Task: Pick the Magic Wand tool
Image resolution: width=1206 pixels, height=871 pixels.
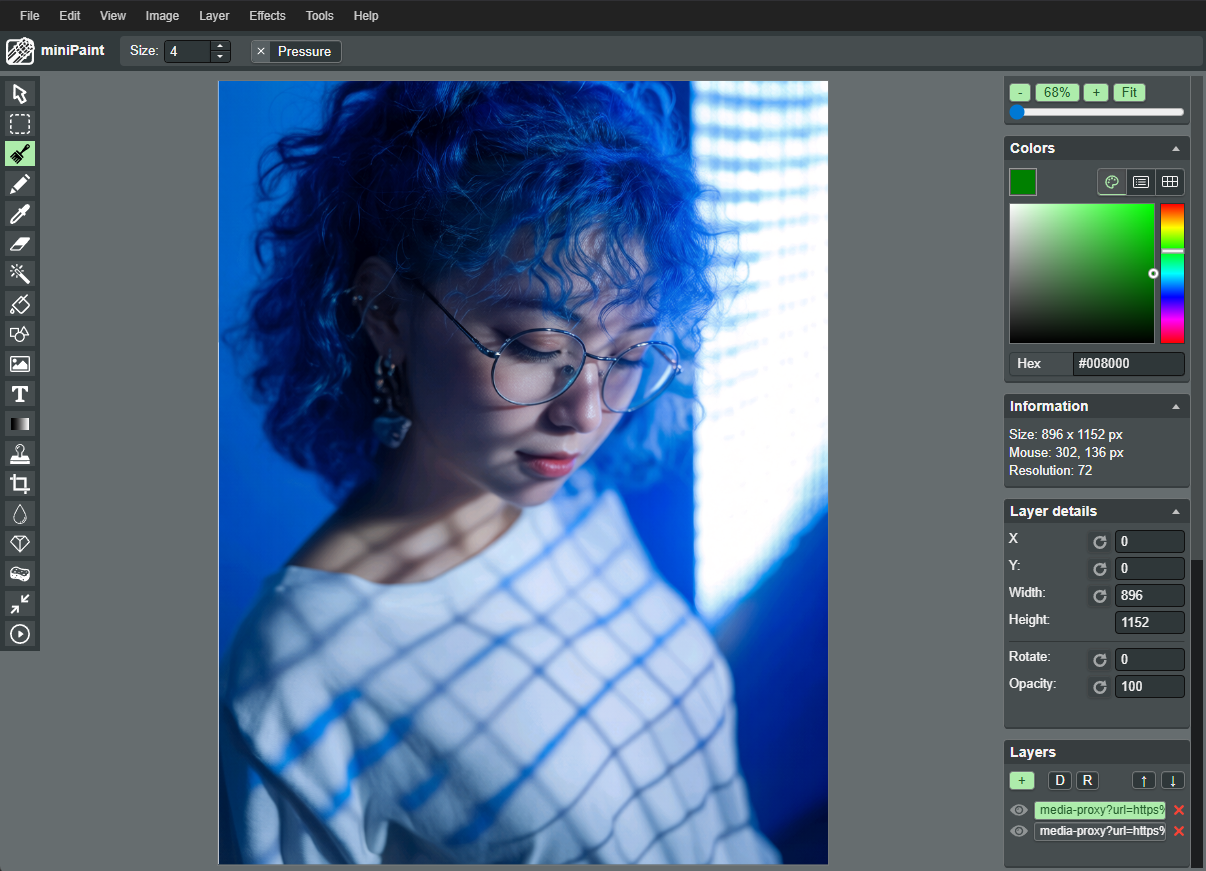Action: (20, 274)
